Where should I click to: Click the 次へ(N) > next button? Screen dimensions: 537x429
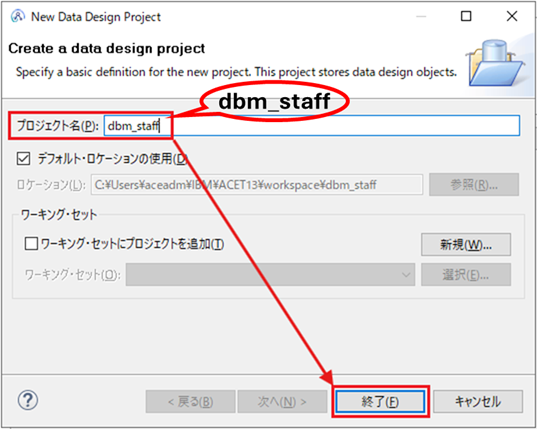click(x=282, y=401)
